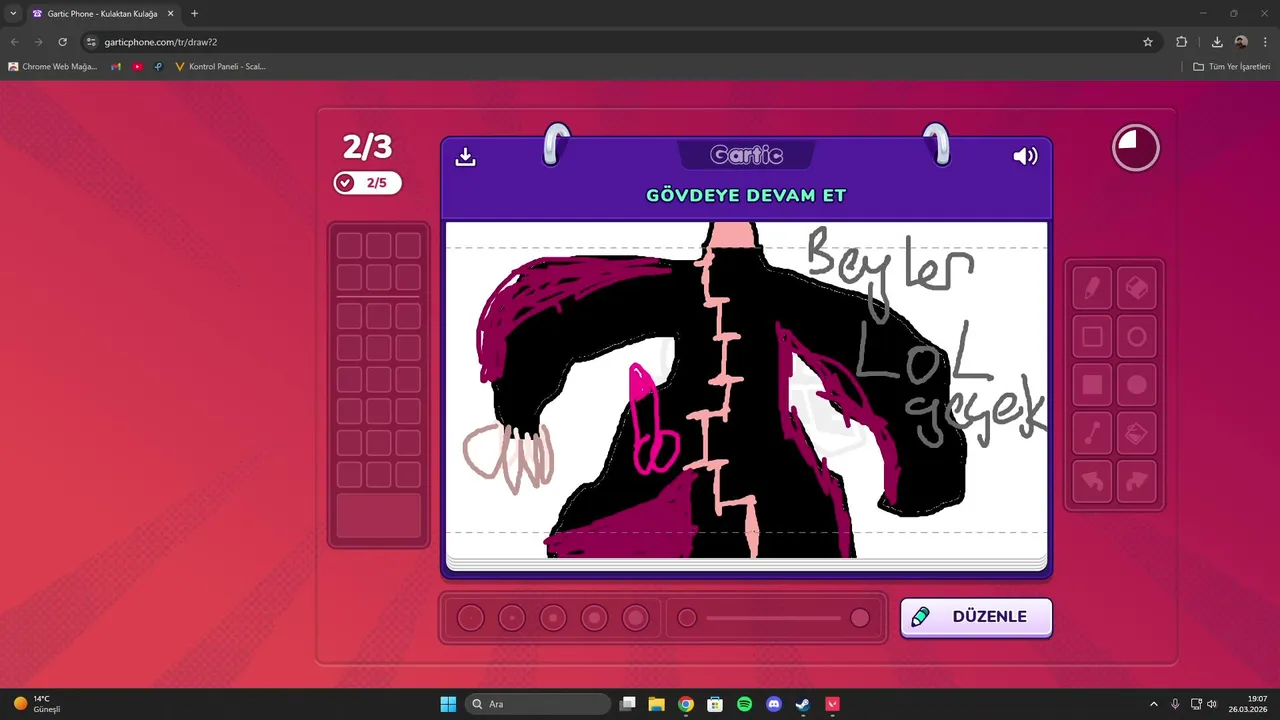Screen dimensions: 1280x720
Task: Choose the hollow Rectangle shape tool
Action: (1092, 337)
